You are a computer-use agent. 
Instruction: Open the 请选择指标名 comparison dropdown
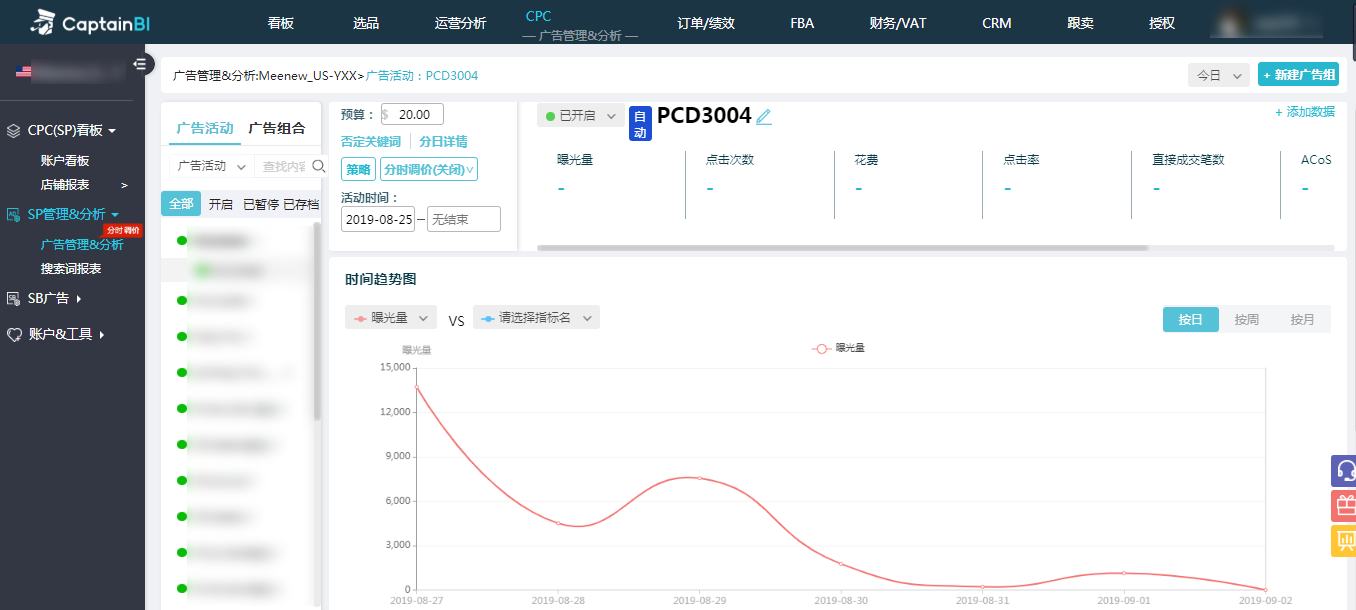click(536, 318)
